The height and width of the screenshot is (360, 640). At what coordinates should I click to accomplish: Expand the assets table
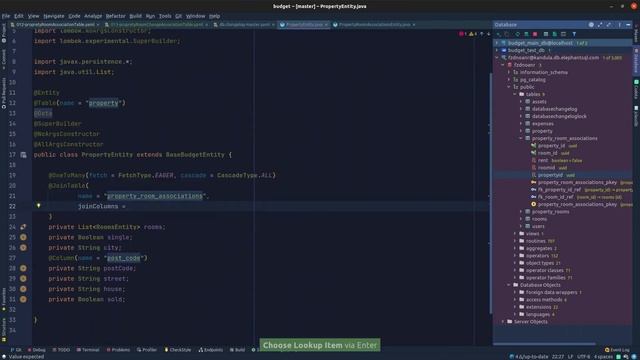tap(521, 102)
